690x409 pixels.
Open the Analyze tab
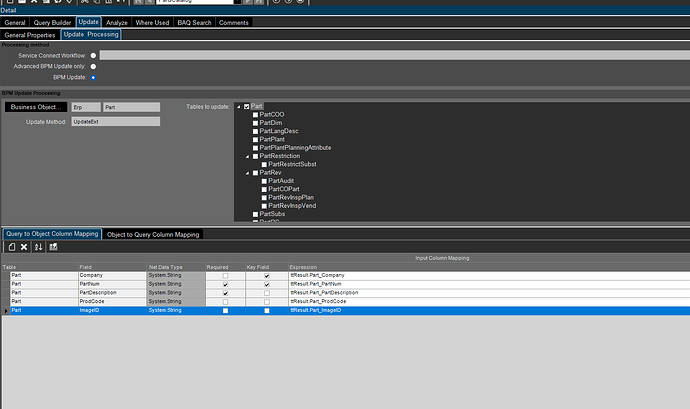coord(117,22)
